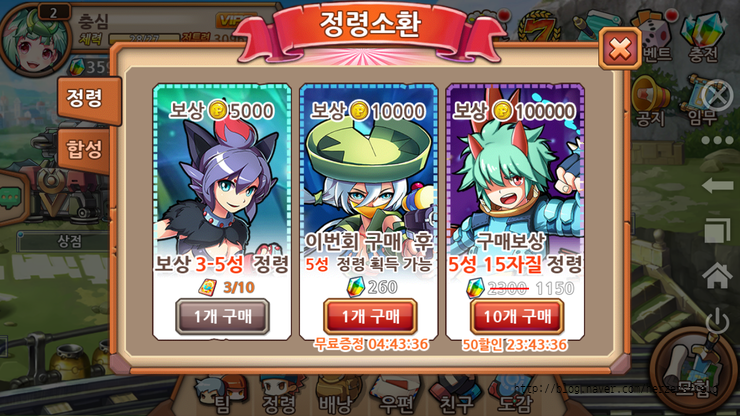
Task: Open the 도감 encyclopedia menu
Action: click(x=516, y=397)
